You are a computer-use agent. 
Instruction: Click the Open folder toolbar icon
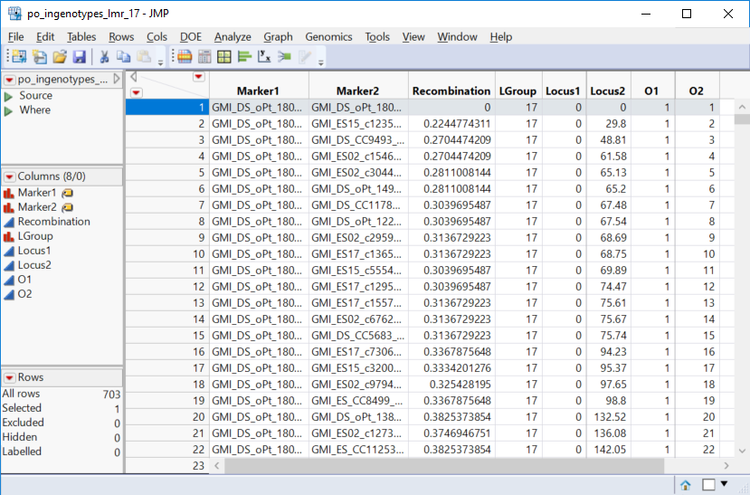tap(60, 57)
